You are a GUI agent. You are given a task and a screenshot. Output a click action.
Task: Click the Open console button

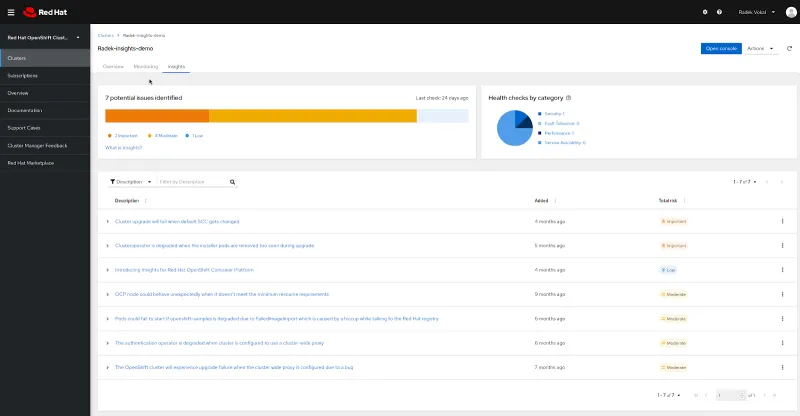(720, 48)
